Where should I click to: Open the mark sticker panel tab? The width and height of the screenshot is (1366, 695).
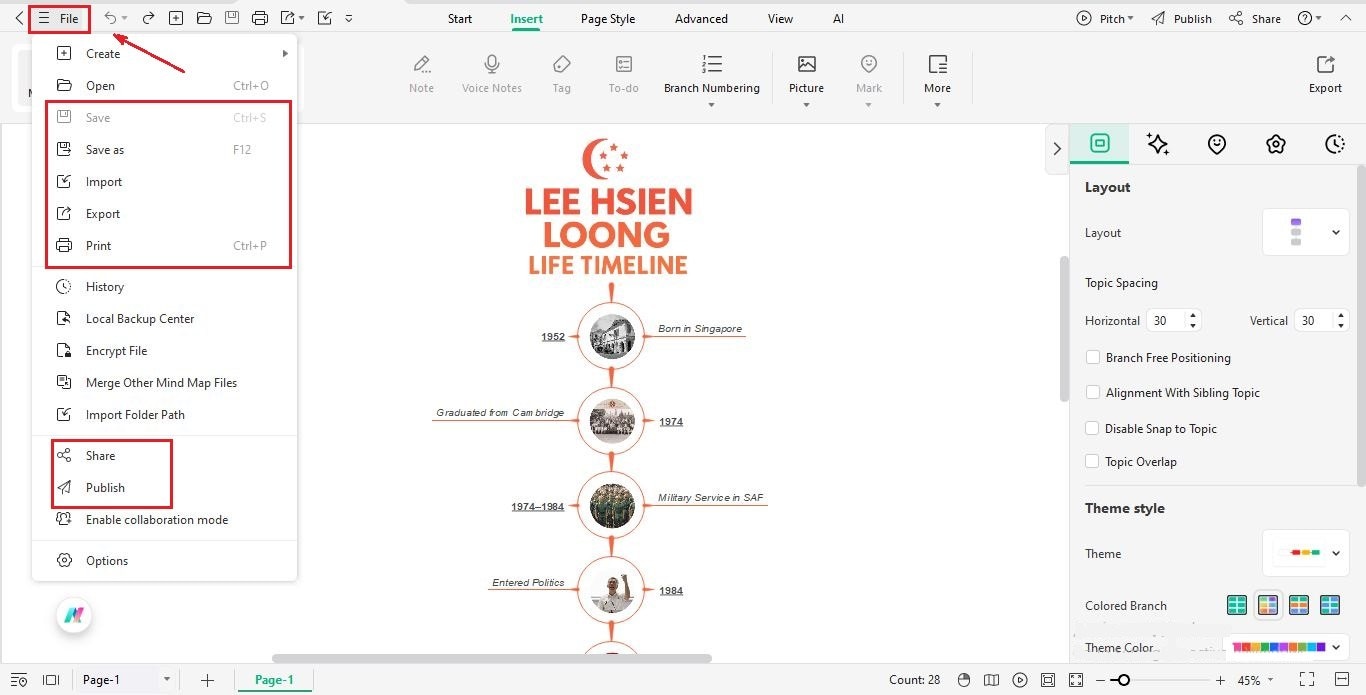tap(1217, 144)
